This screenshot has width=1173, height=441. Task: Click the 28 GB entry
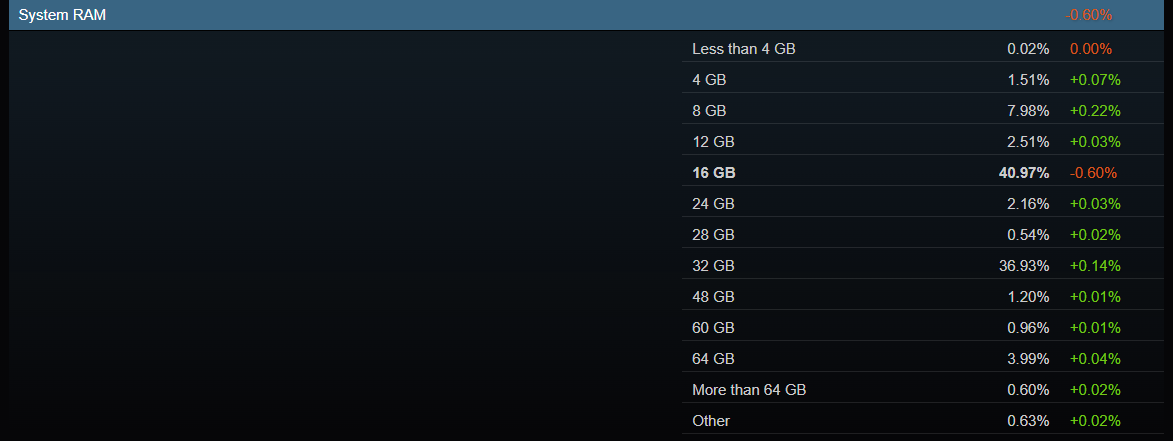click(923, 235)
